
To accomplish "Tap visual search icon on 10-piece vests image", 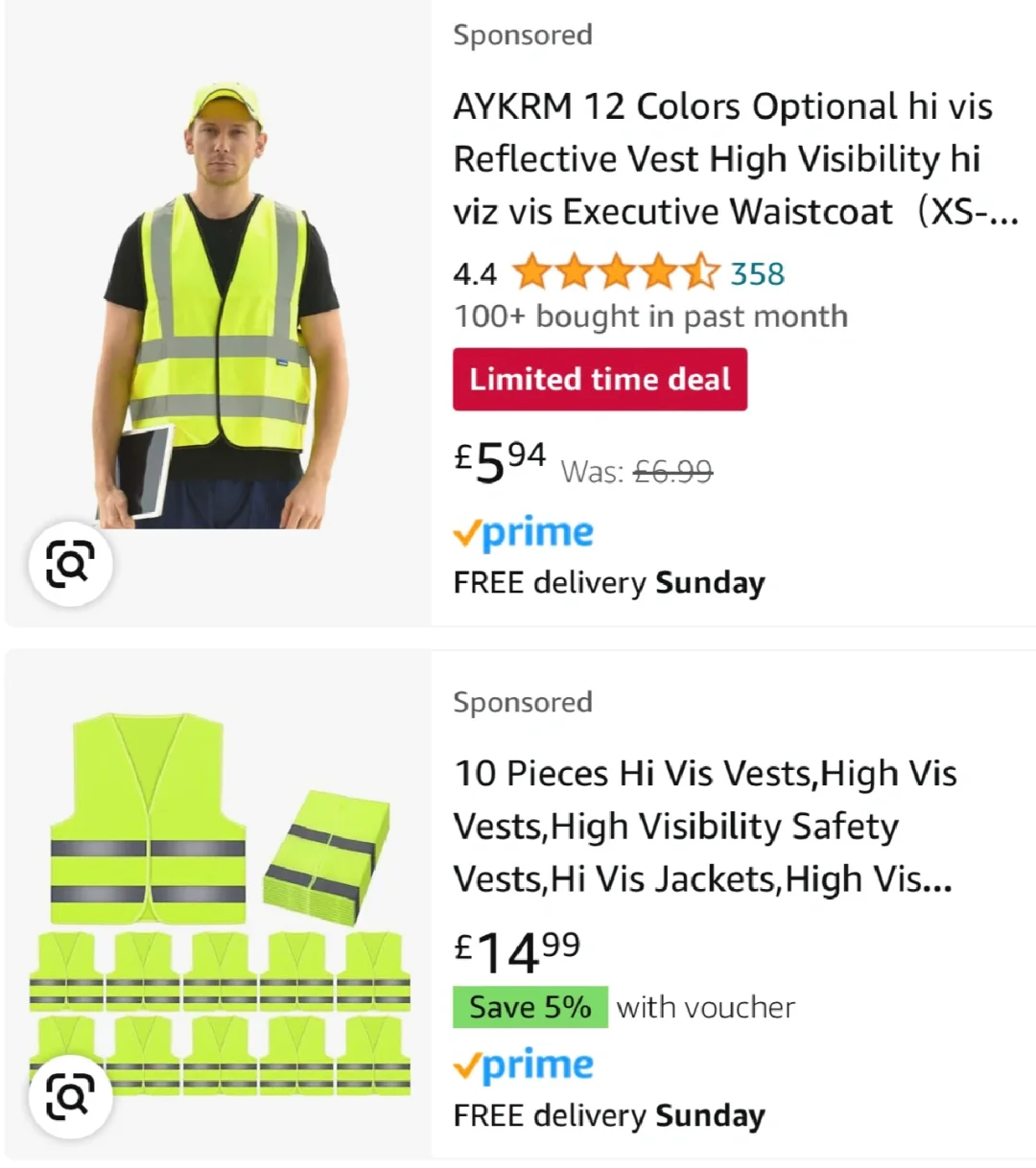I will (70, 1096).
